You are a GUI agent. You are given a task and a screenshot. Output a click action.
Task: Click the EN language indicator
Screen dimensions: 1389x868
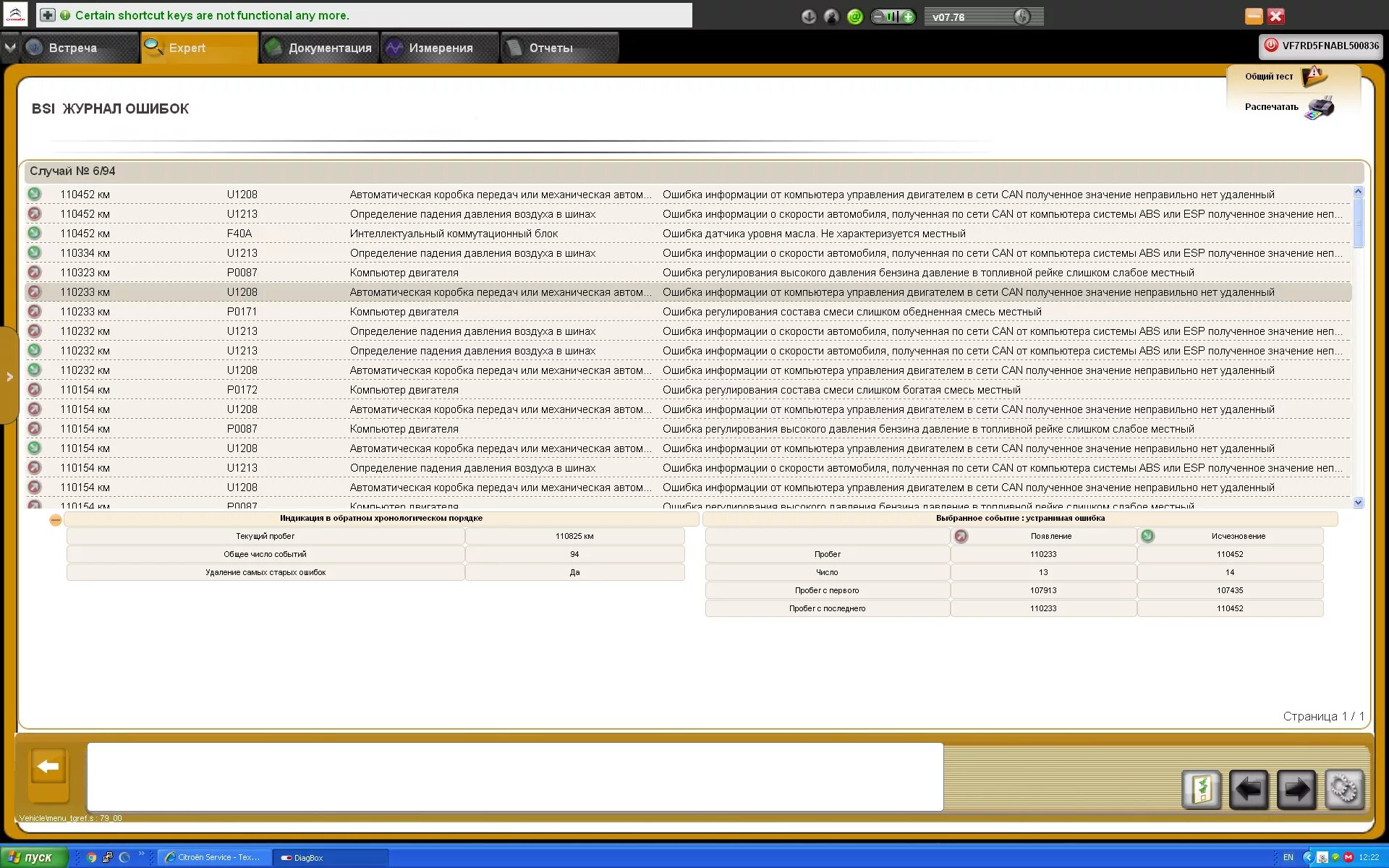(x=1288, y=857)
